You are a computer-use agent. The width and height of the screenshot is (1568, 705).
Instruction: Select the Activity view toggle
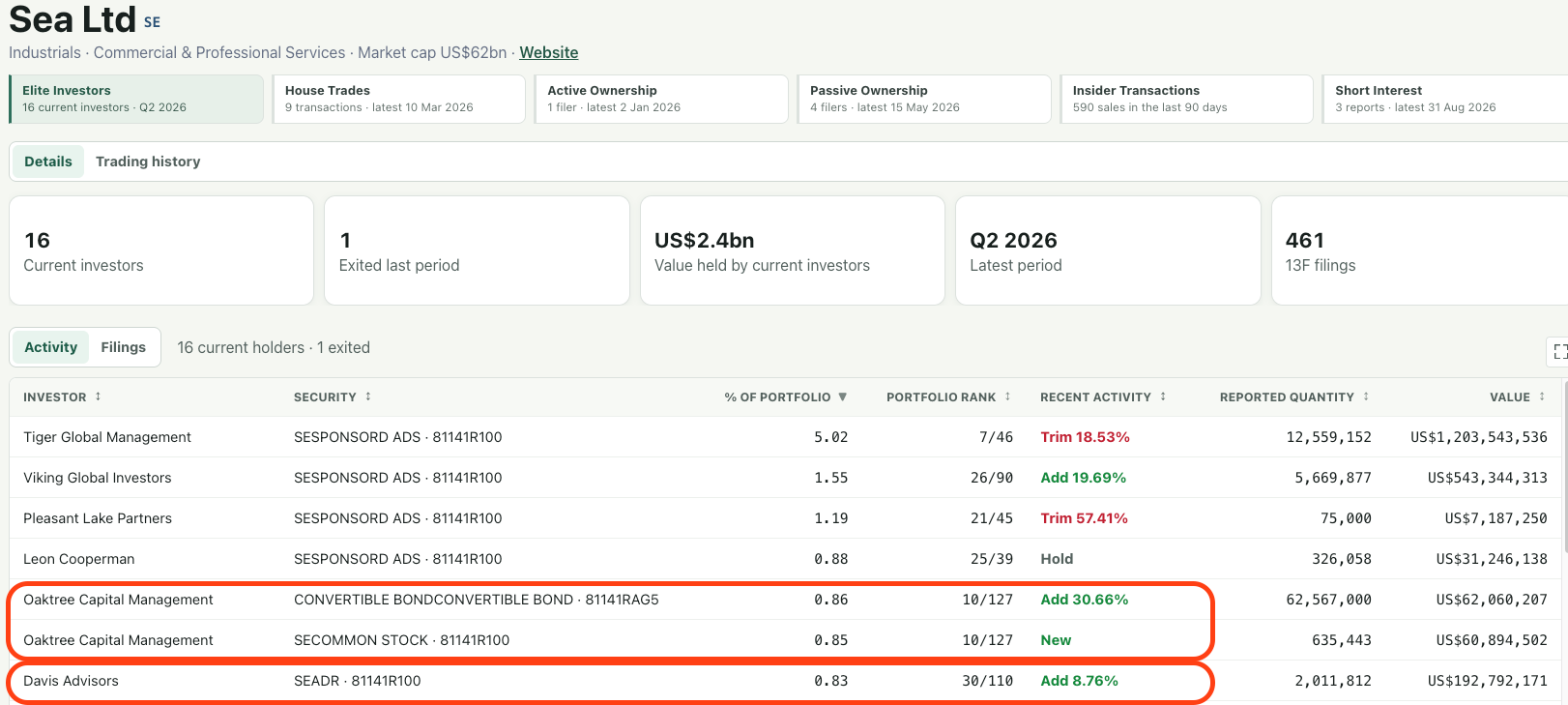tap(50, 347)
